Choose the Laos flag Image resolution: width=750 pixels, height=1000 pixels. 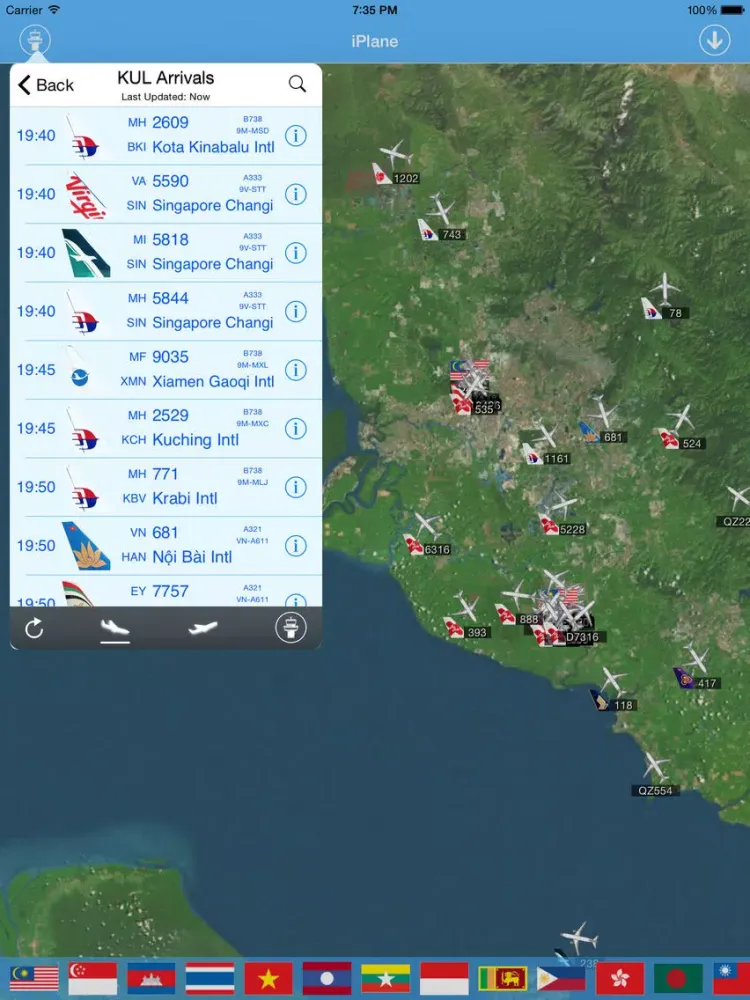click(x=327, y=978)
